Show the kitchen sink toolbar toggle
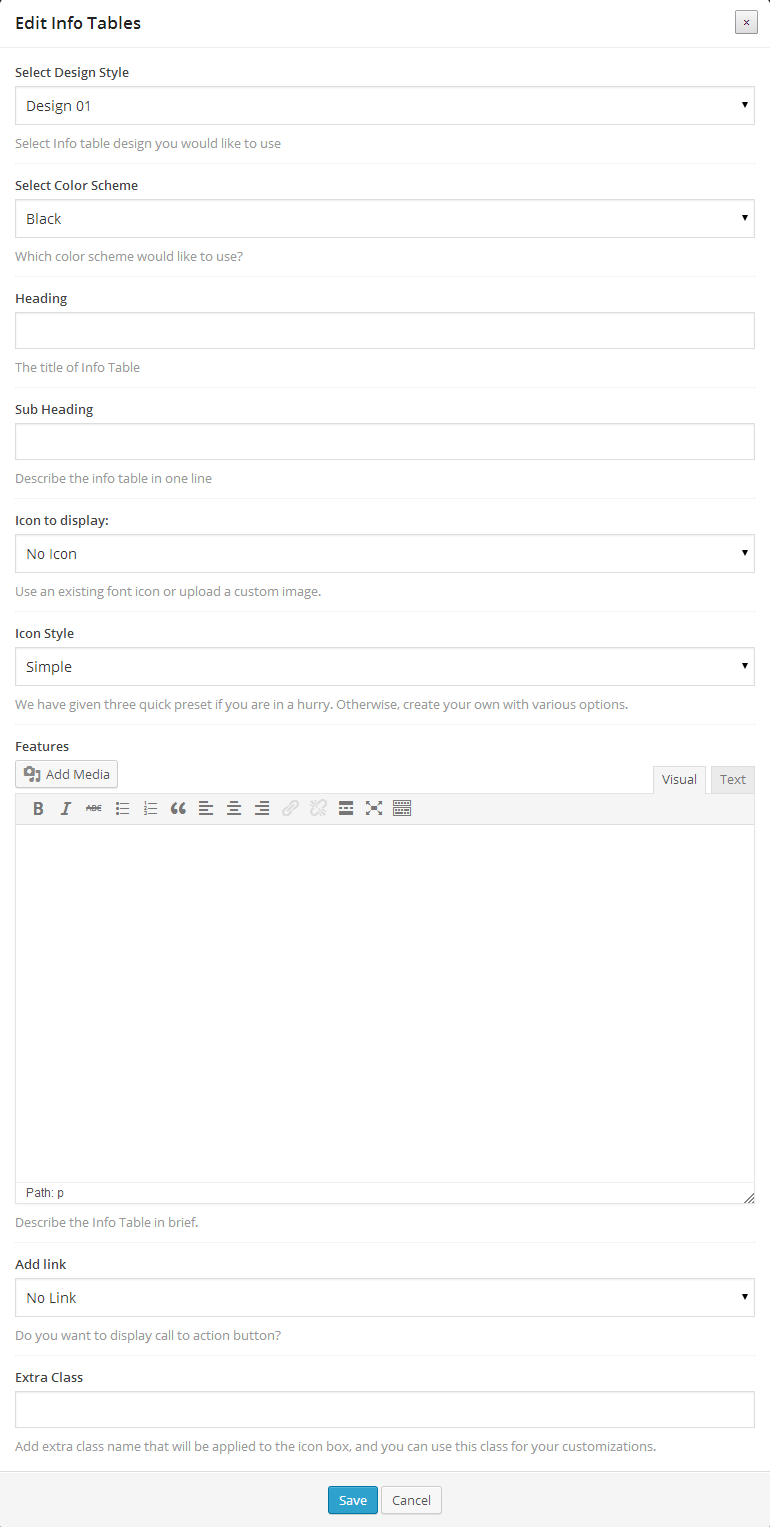Screen dimensions: 770x1527 tap(402, 809)
